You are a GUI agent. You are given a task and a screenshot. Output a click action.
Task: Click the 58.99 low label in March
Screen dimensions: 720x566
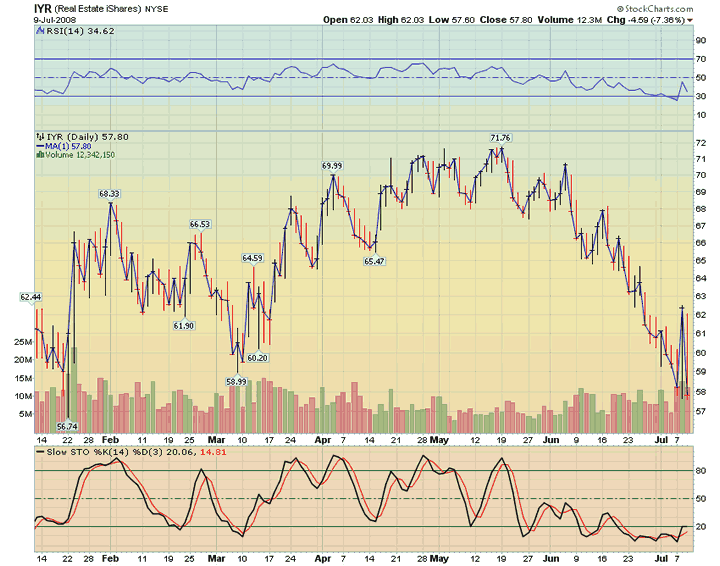point(236,381)
